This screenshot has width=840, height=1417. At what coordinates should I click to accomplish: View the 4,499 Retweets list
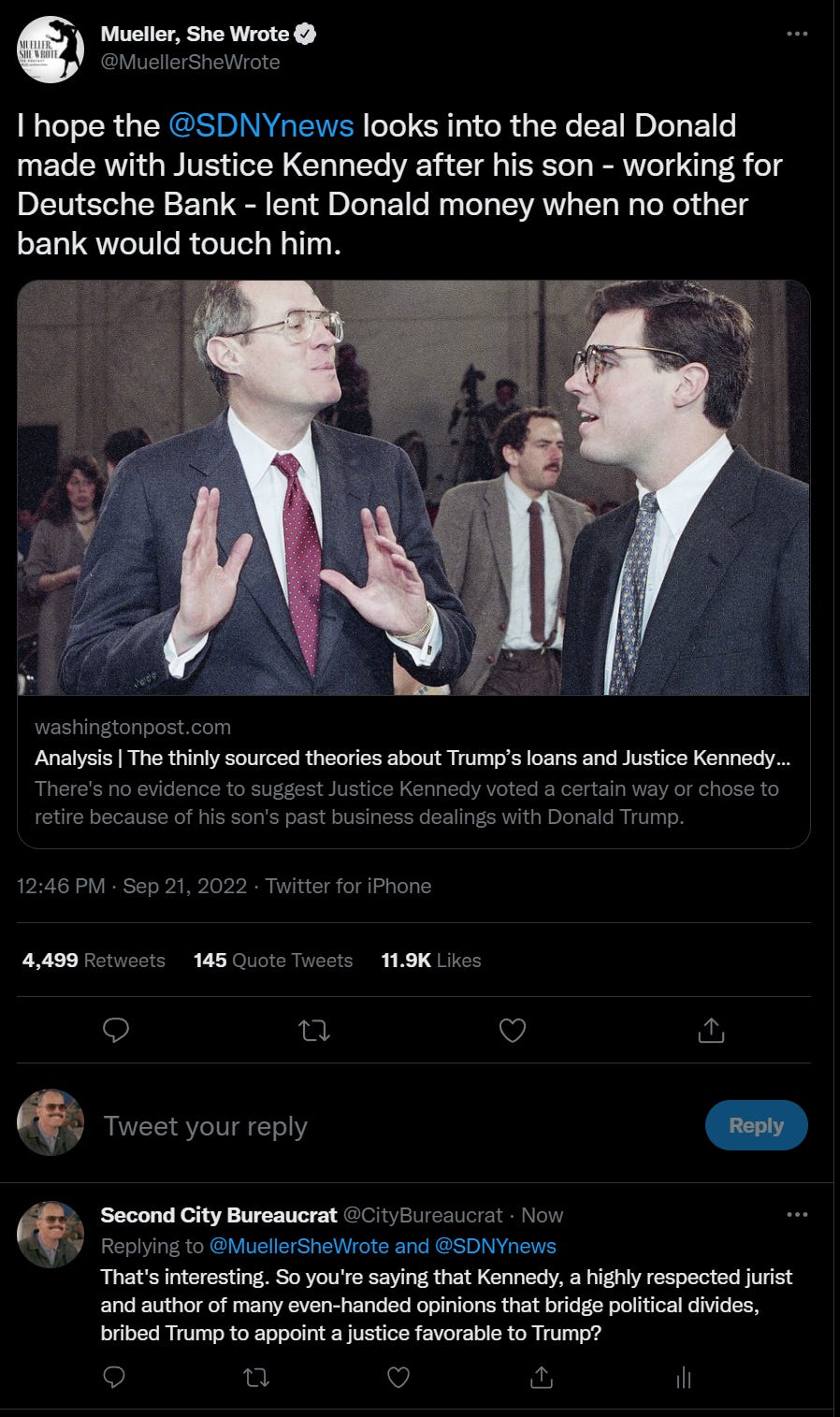94,961
